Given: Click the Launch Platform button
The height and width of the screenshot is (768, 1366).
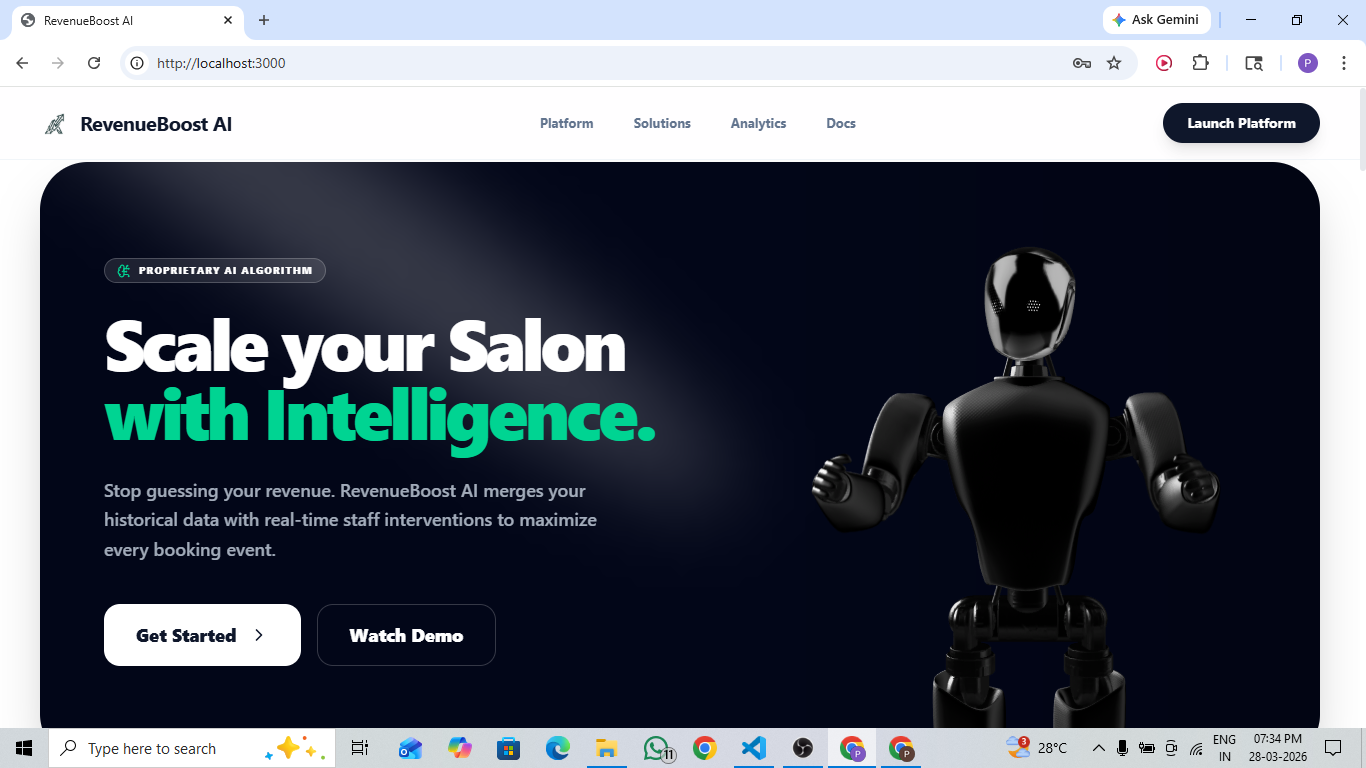Looking at the screenshot, I should pos(1241,123).
